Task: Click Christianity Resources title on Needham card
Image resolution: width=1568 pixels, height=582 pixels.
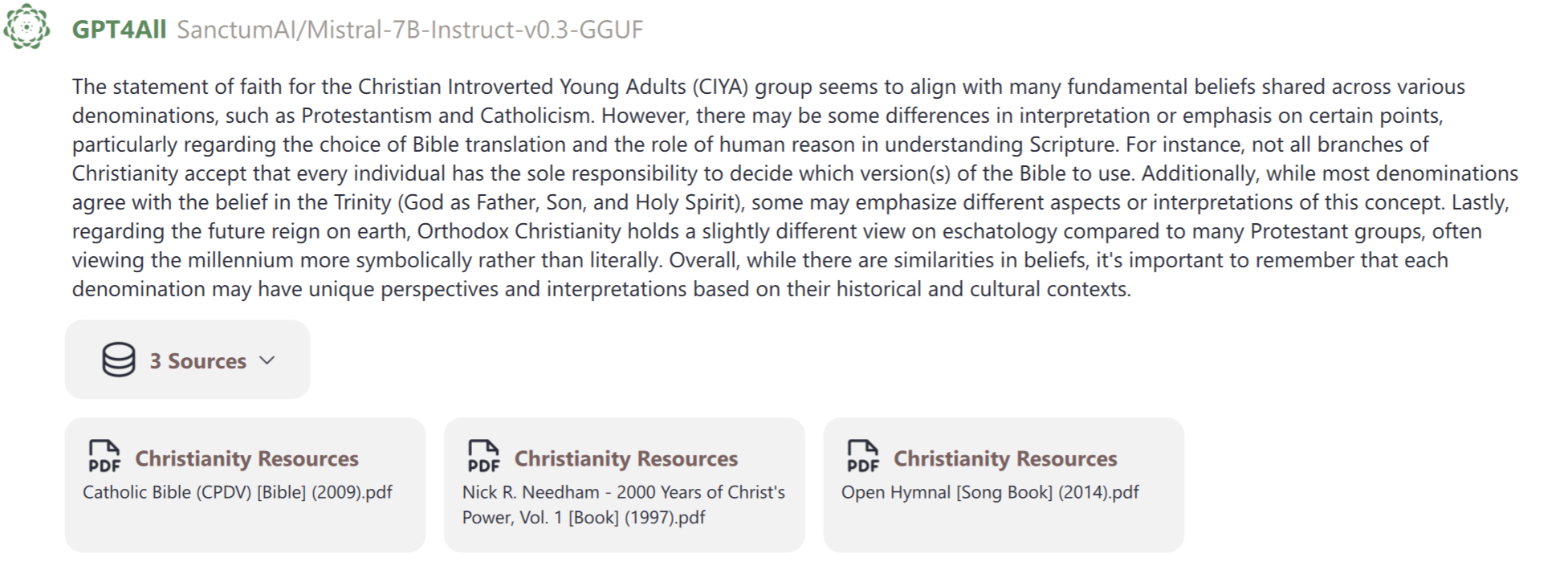Action: (x=625, y=458)
